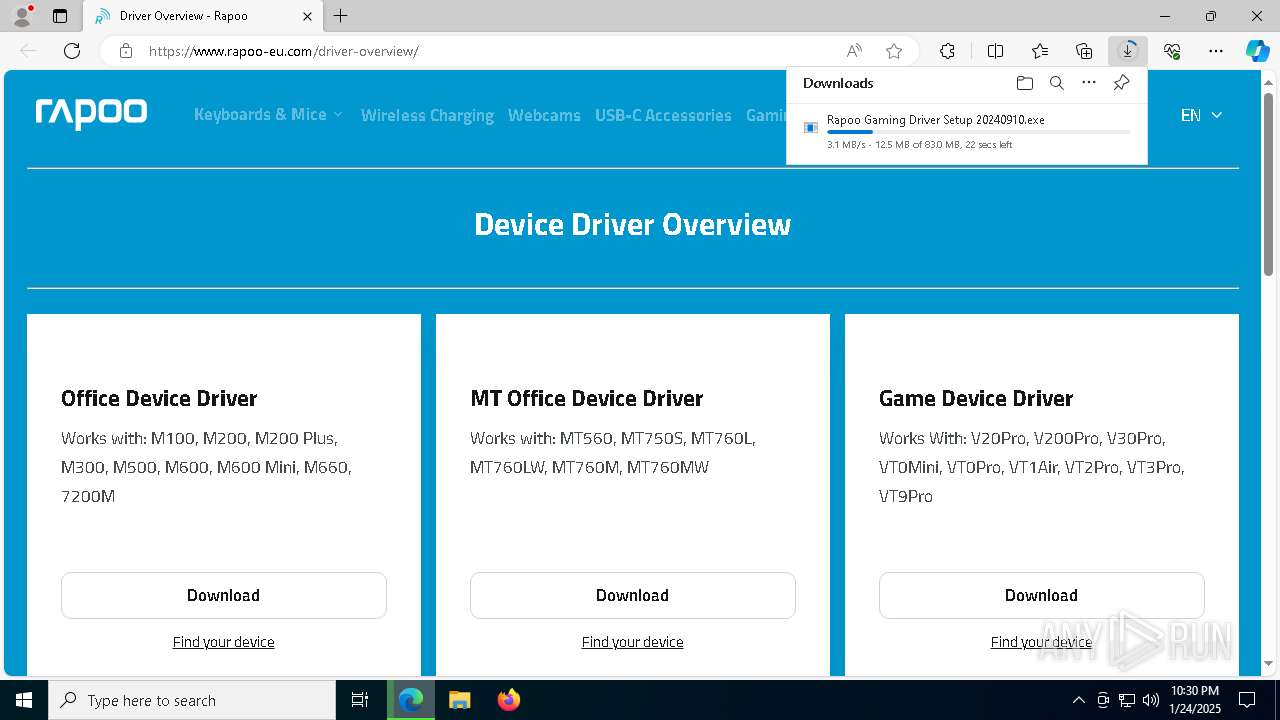Find your device under Game Device Driver

point(1041,642)
